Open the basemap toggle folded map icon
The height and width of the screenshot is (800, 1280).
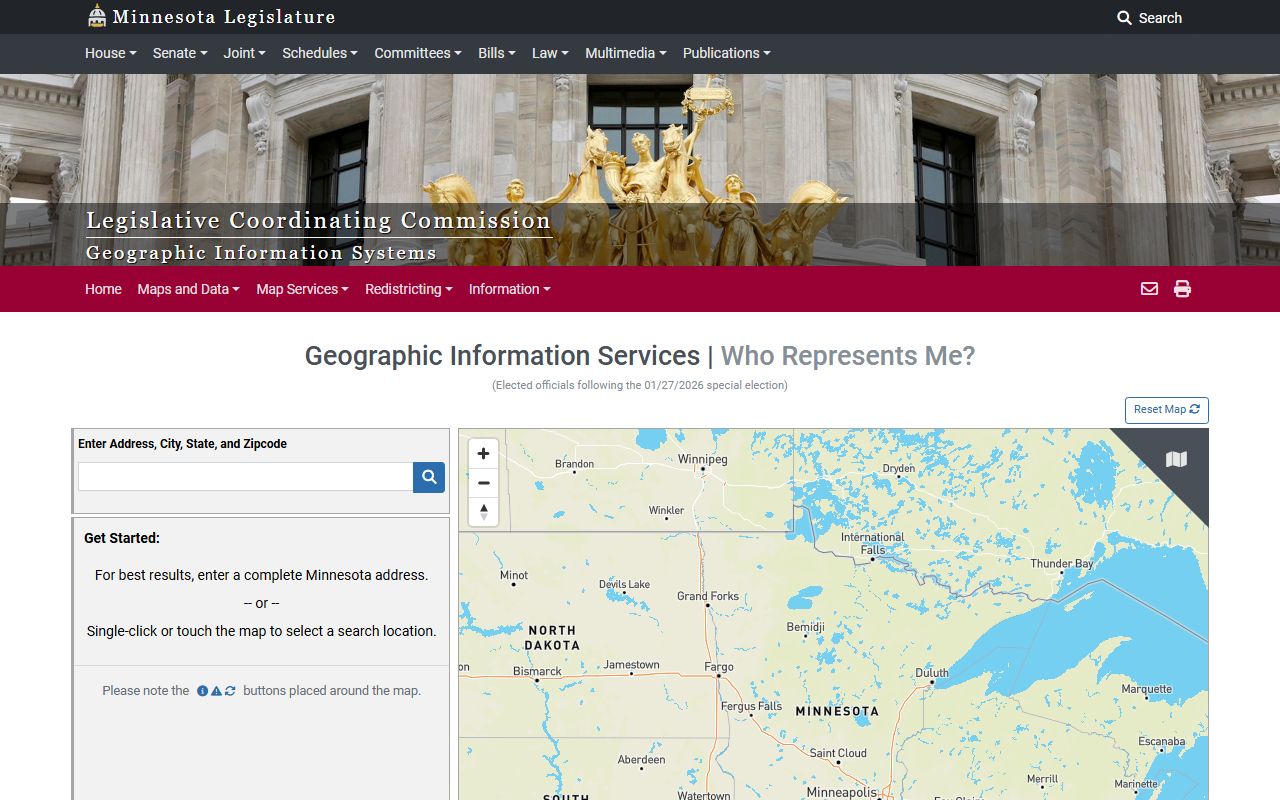(1176, 459)
